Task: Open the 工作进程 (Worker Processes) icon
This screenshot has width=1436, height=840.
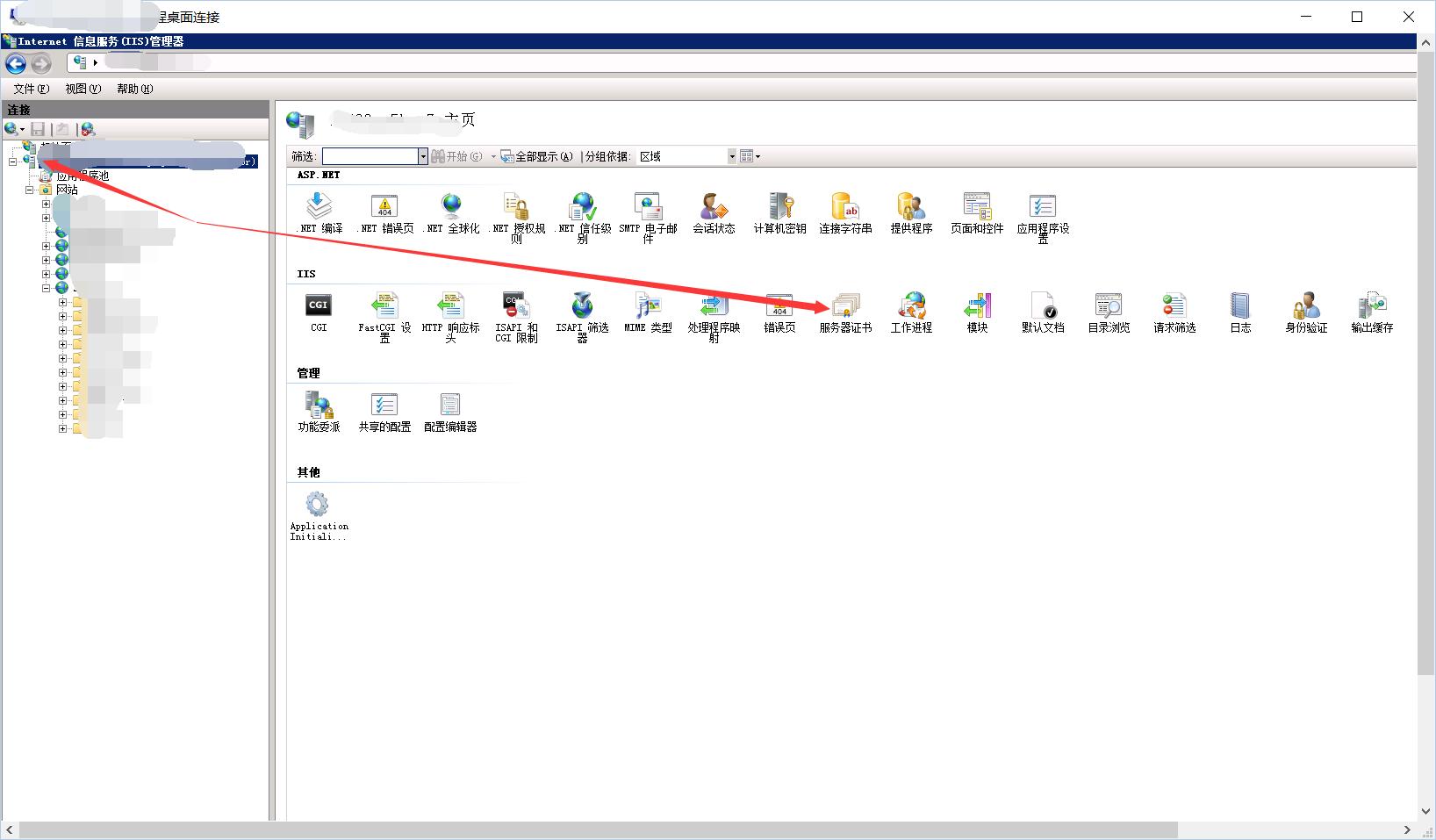Action: click(911, 307)
